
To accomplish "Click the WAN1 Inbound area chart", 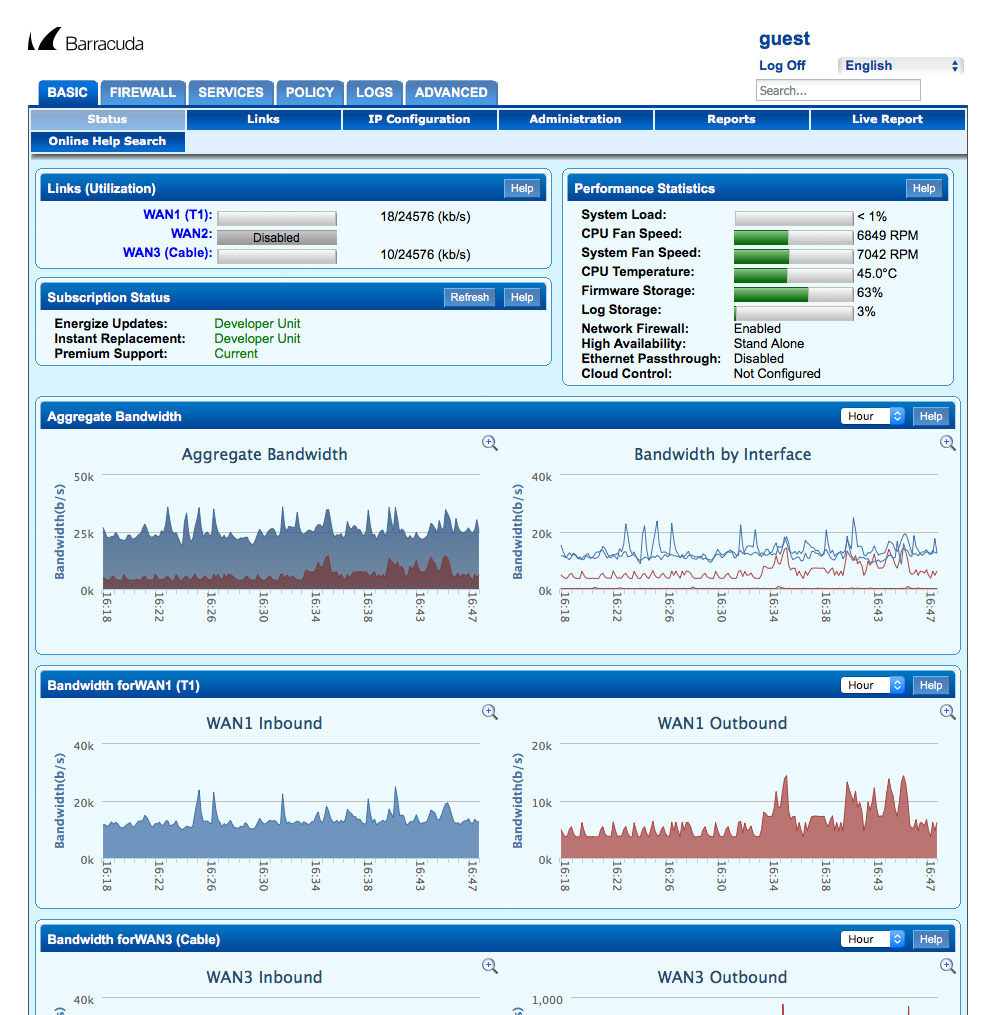I will pos(291,801).
